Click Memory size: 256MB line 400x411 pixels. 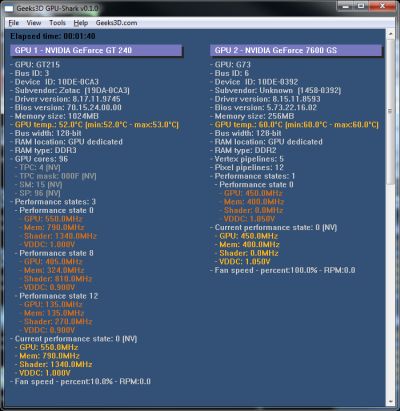click(x=252, y=116)
